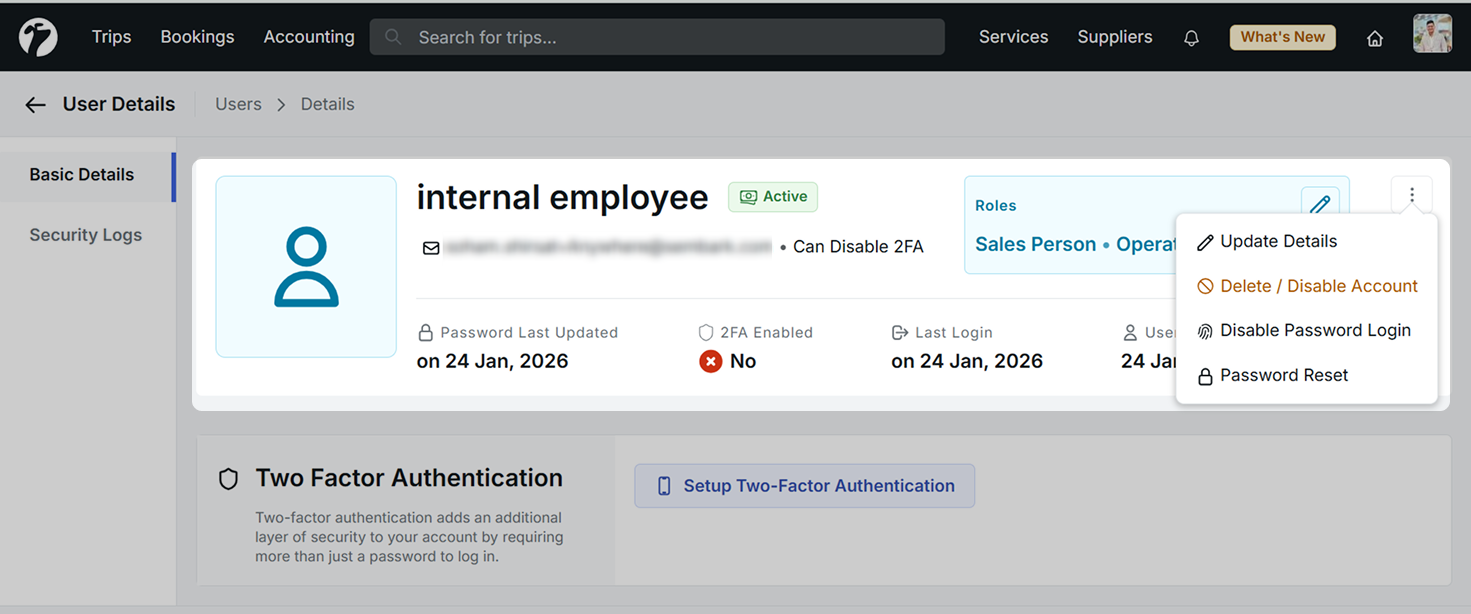
Task: Choose Password Reset from the menu
Action: point(1306,376)
